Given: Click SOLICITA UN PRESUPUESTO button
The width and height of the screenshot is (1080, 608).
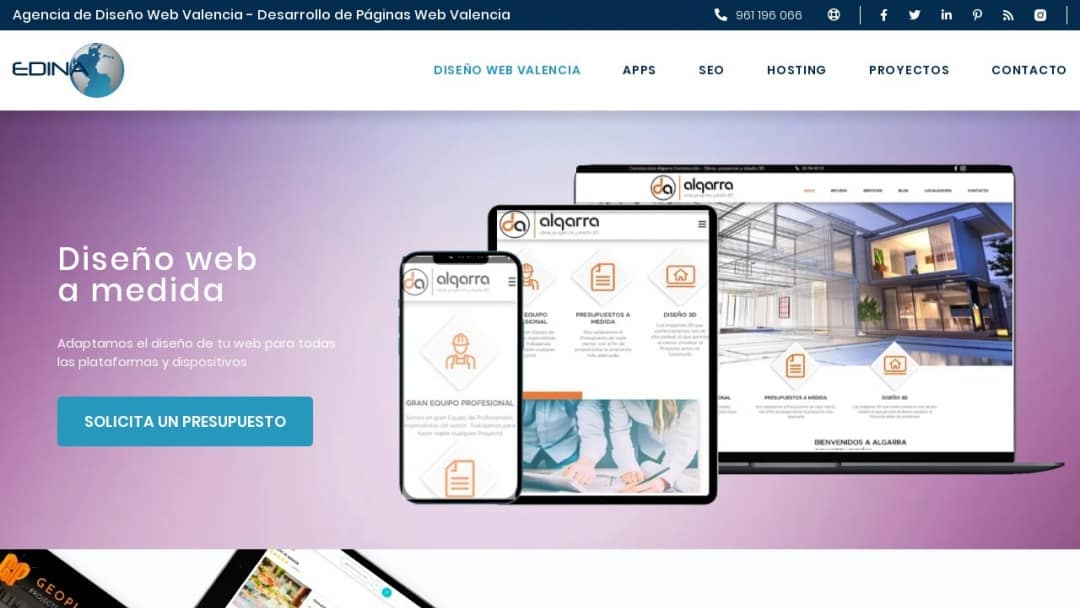Looking at the screenshot, I should (x=184, y=421).
